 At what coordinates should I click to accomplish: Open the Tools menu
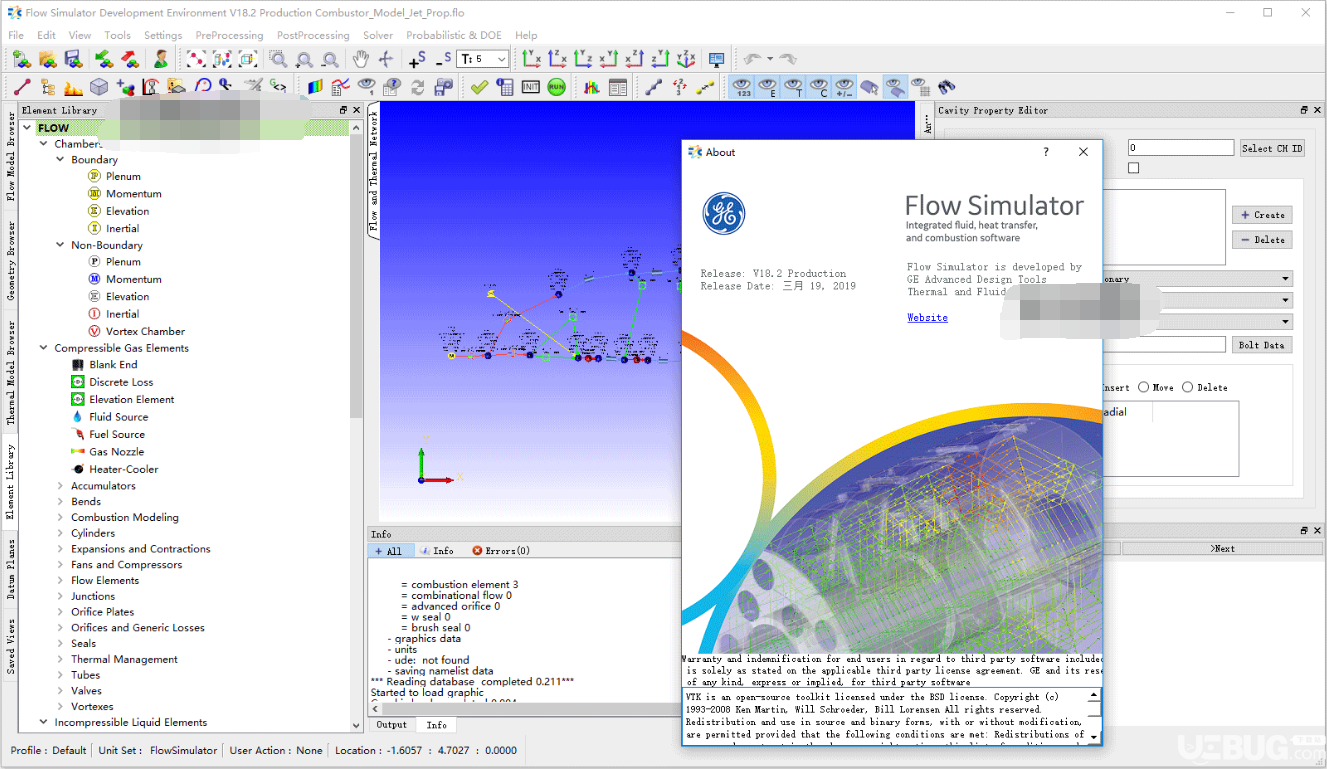pyautogui.click(x=117, y=35)
